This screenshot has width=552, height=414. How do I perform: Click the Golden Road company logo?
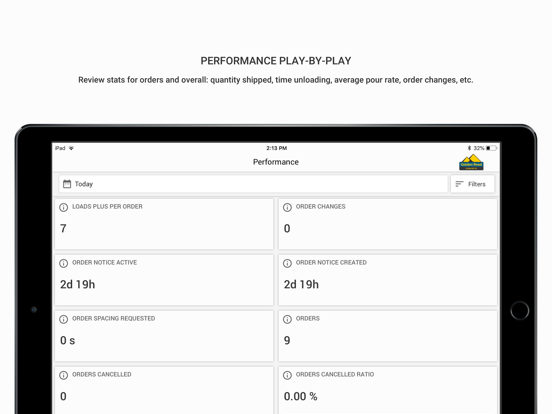point(471,162)
